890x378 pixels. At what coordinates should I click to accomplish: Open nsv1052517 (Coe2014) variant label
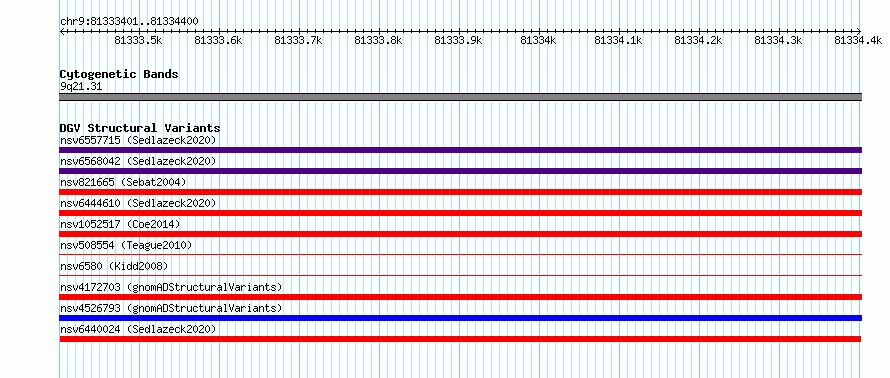pos(120,224)
